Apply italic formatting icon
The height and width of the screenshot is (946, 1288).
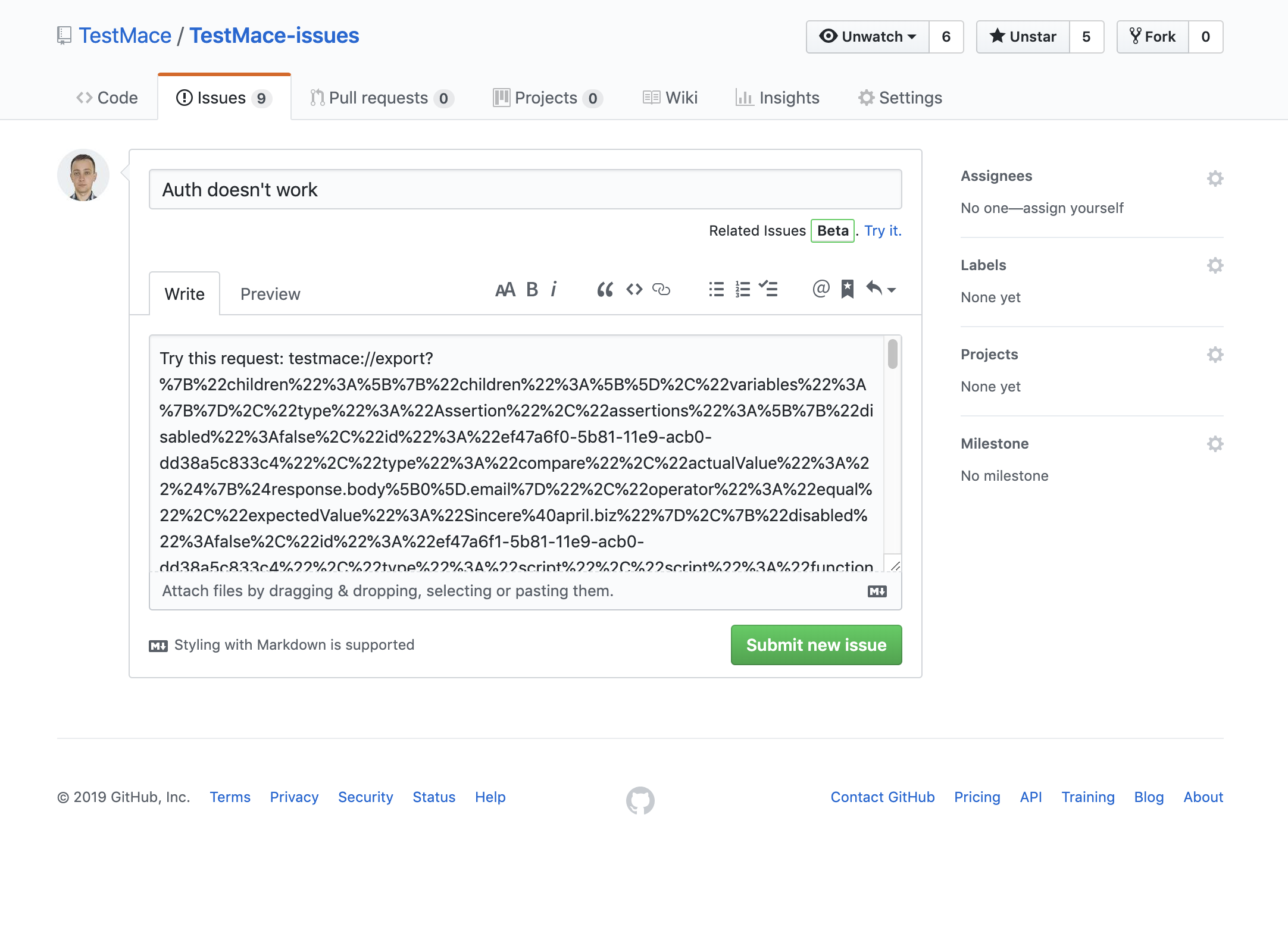coord(554,290)
